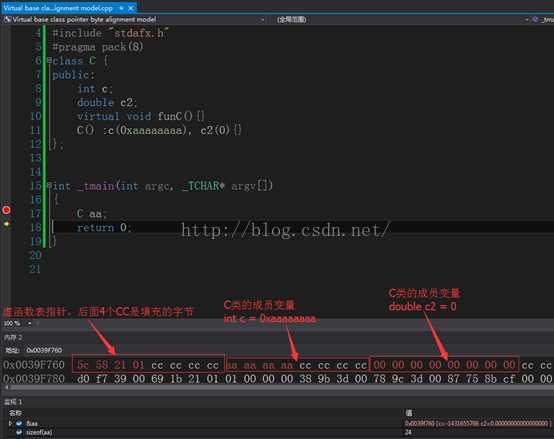Click the sizeof(aa) value 24
The height and width of the screenshot is (439, 554).
click(408, 432)
